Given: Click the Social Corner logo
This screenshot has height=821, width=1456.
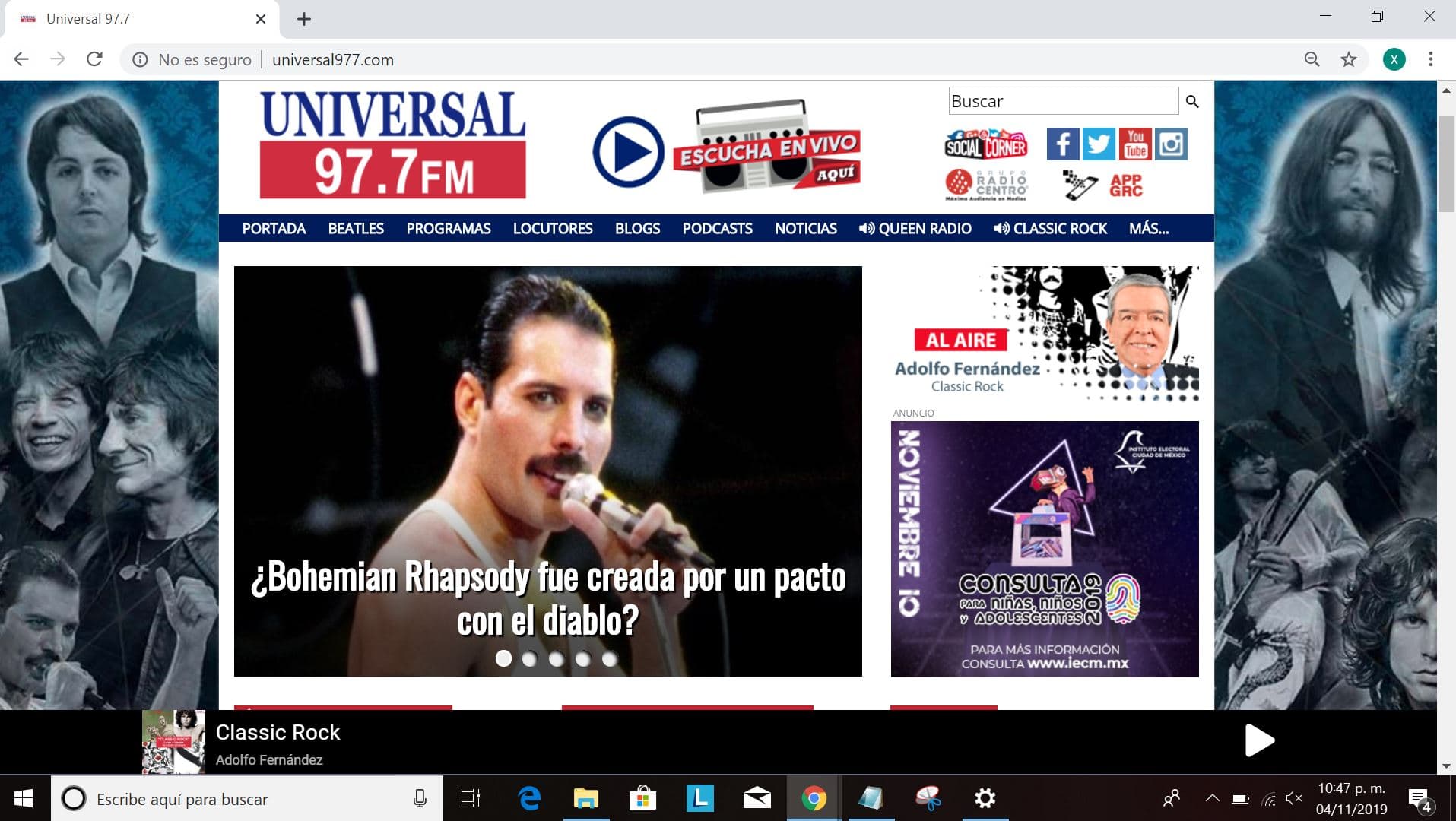Looking at the screenshot, I should 985,144.
